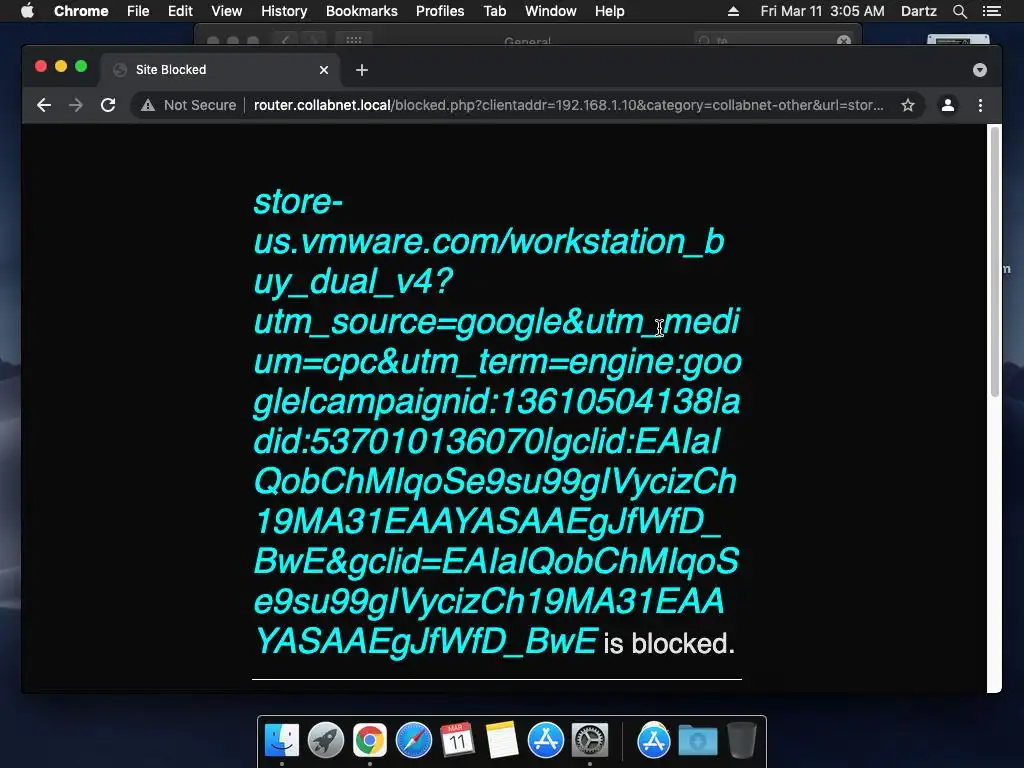Open Finder from the Dock
This screenshot has width=1024, height=768.
[282, 740]
